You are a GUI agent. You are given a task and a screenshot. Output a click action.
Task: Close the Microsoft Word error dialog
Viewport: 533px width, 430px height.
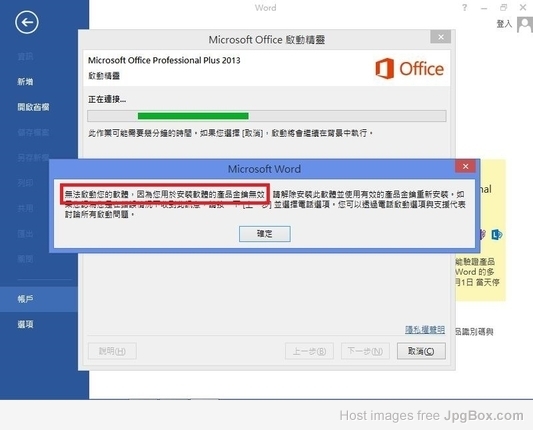465,166
